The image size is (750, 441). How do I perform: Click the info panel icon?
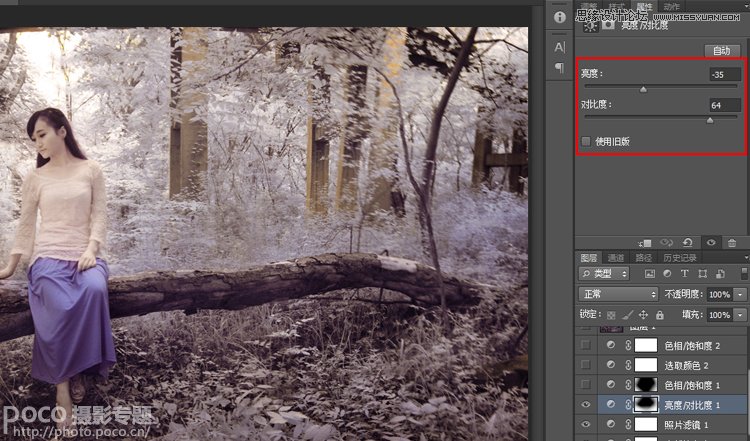coord(560,17)
